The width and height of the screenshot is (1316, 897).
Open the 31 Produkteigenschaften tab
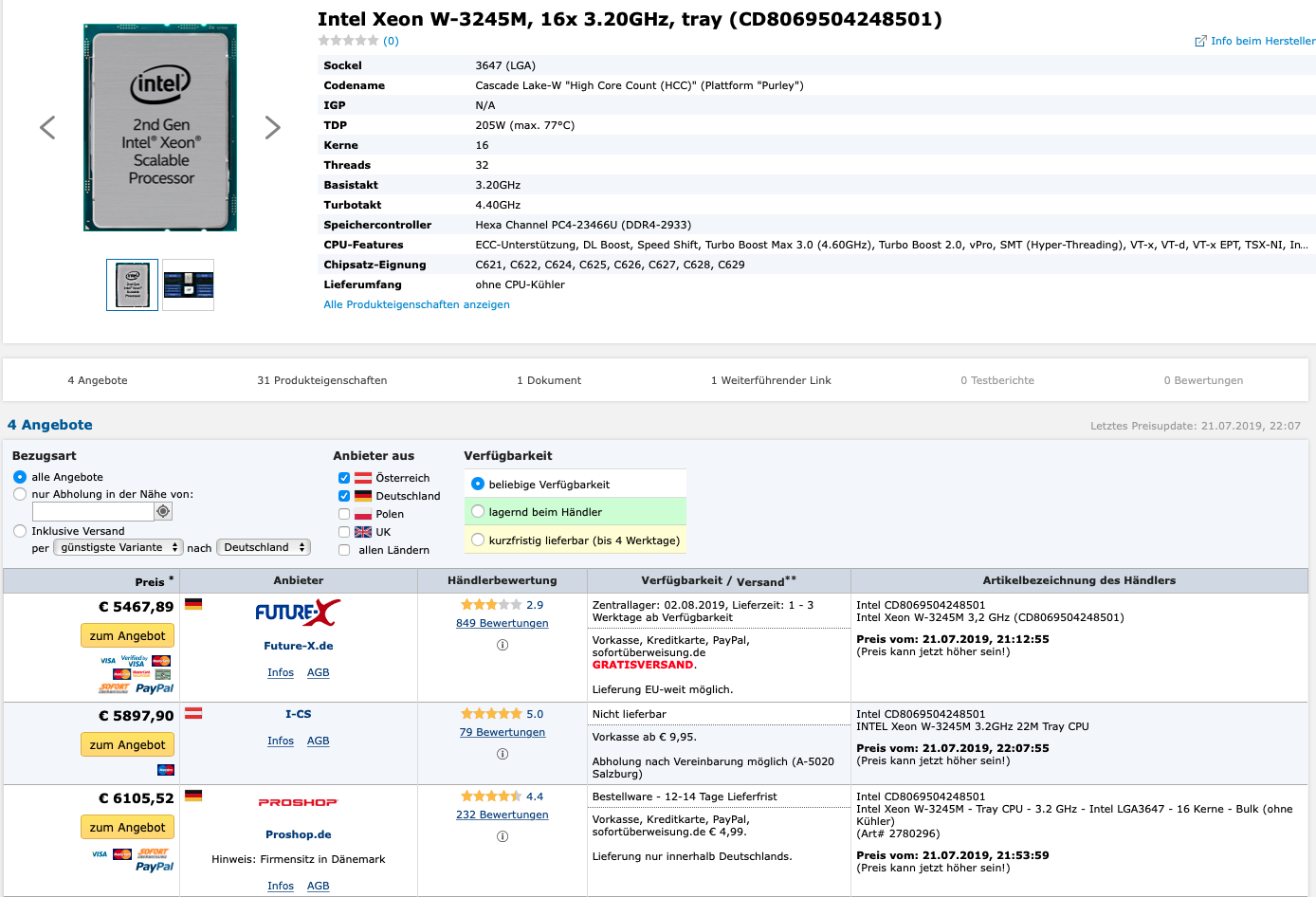click(322, 380)
